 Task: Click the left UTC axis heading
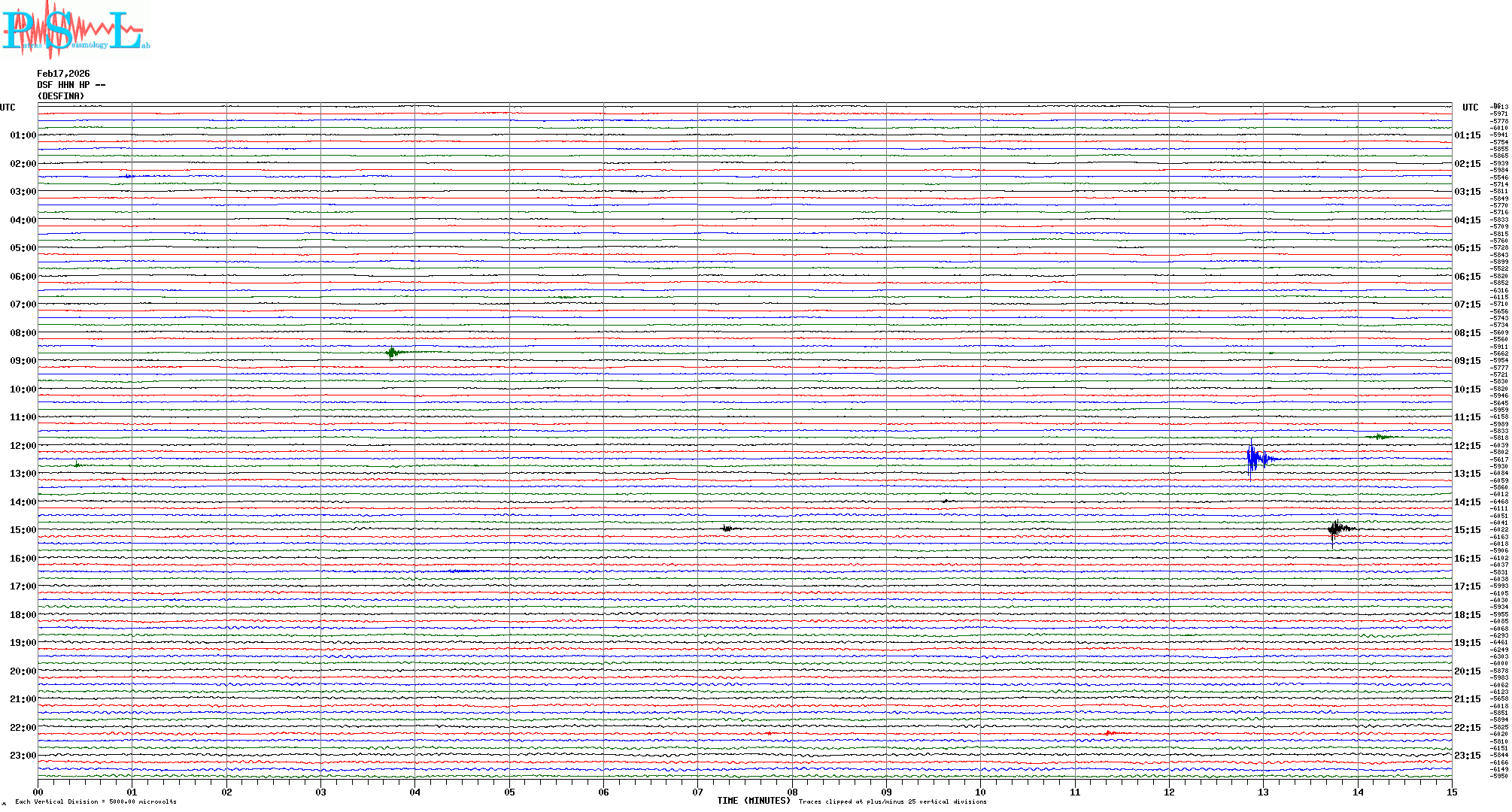(x=8, y=108)
